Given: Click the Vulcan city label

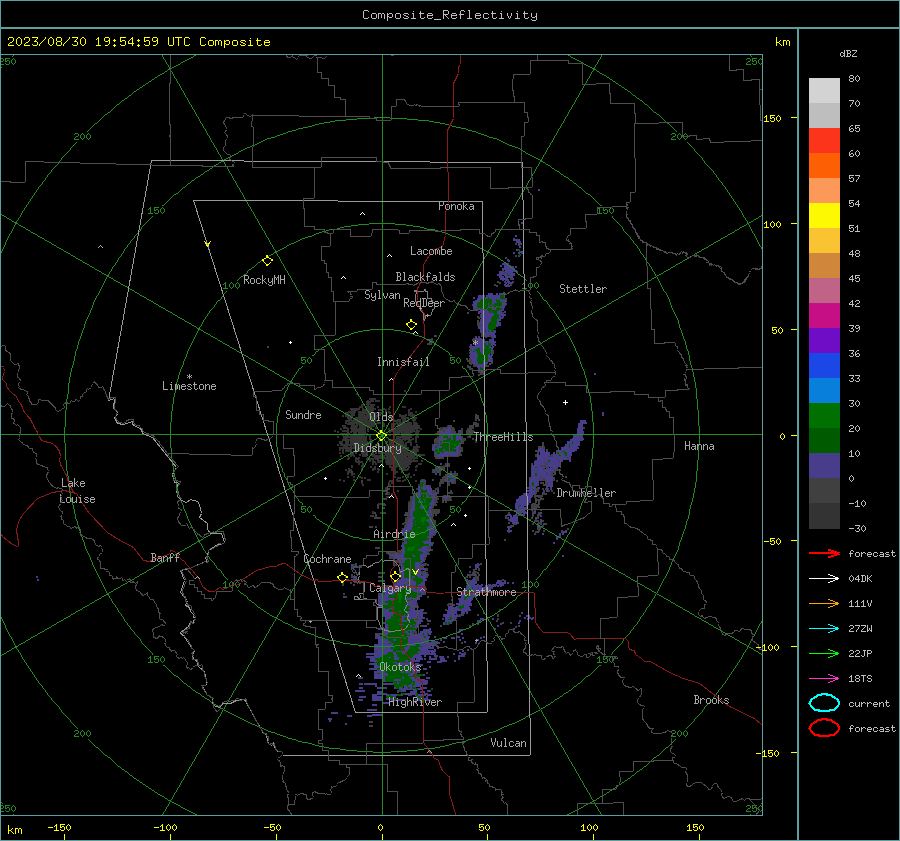Looking at the screenshot, I should (x=509, y=743).
